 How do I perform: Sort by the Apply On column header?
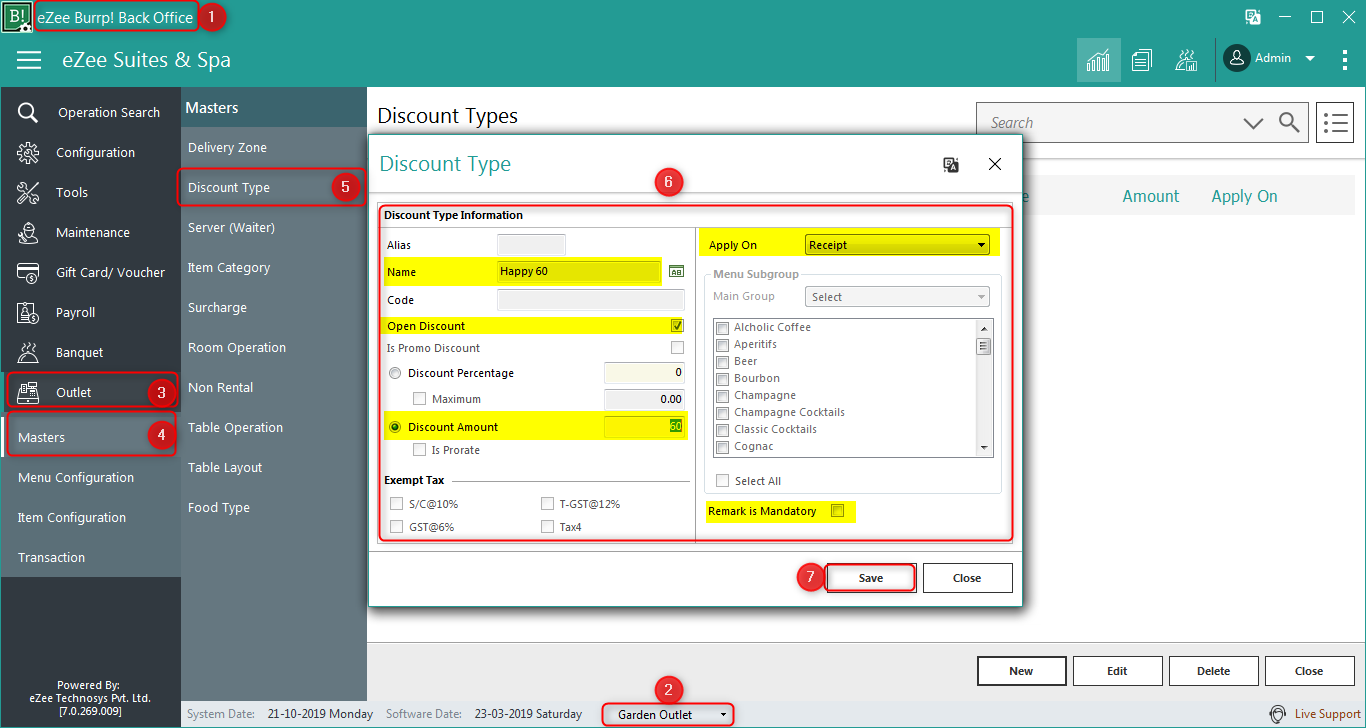click(1244, 196)
